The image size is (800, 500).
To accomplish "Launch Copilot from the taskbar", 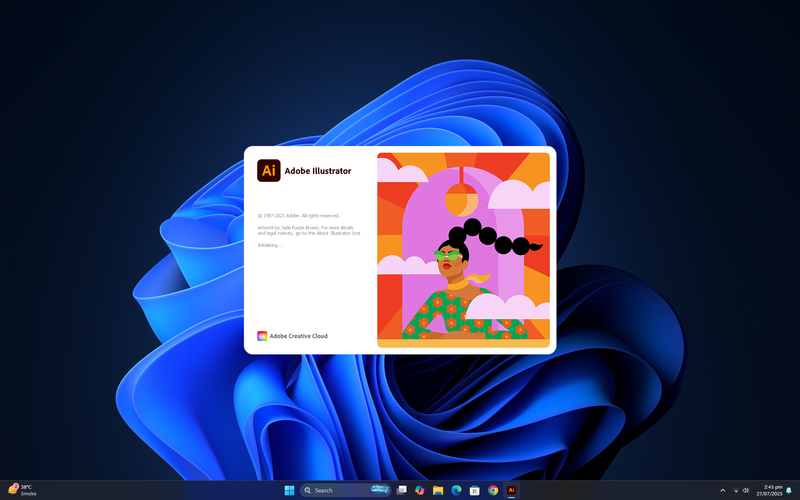I will (x=419, y=490).
